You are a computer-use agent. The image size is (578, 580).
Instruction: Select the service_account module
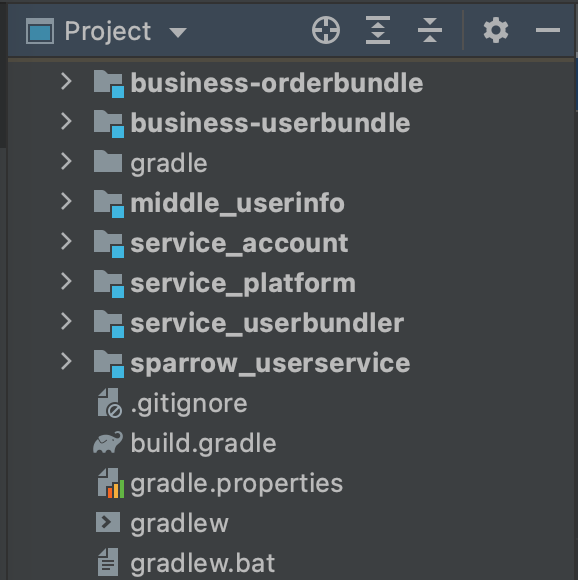(x=239, y=243)
